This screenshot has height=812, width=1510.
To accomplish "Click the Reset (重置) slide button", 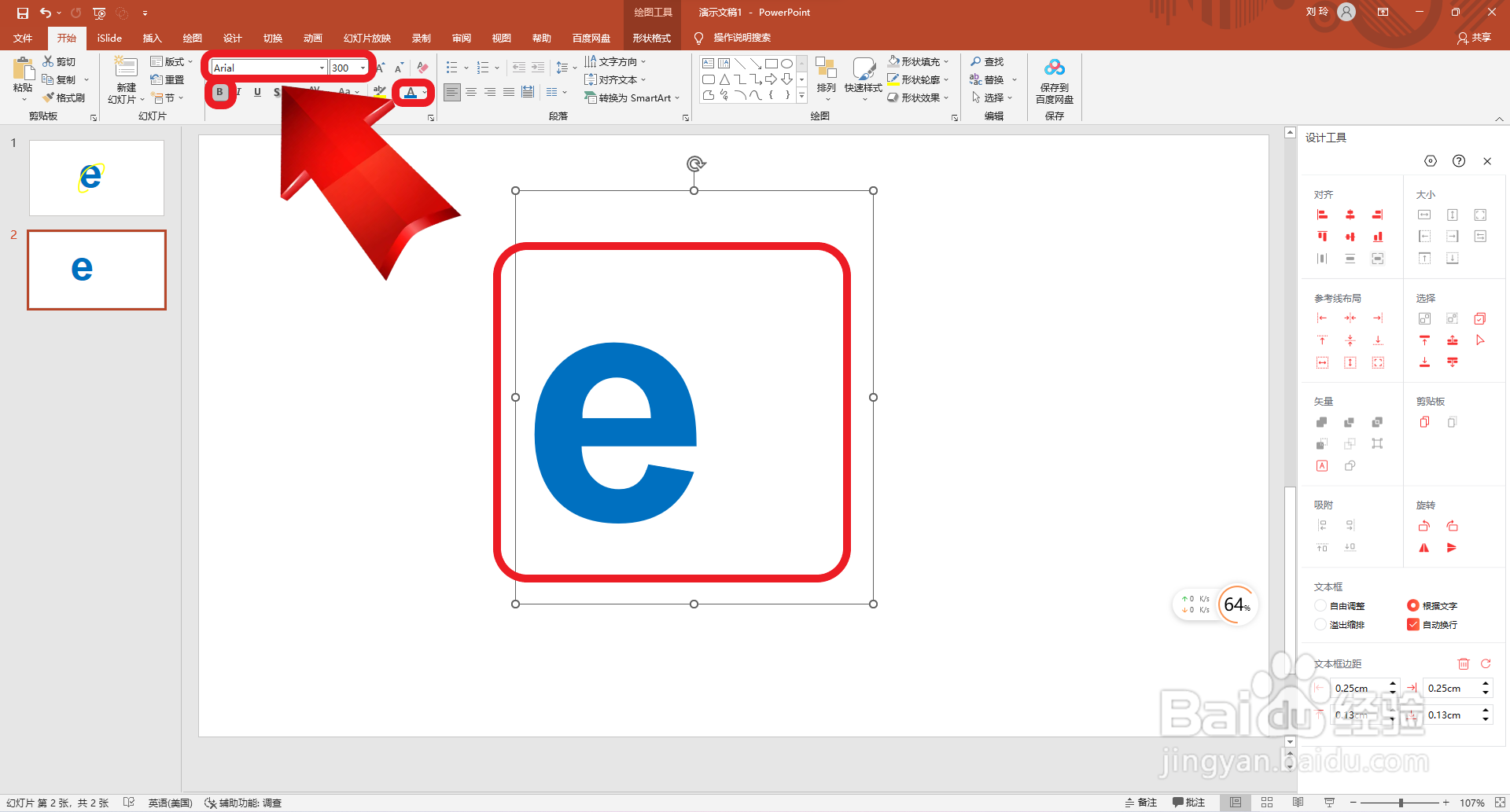I will (168, 79).
